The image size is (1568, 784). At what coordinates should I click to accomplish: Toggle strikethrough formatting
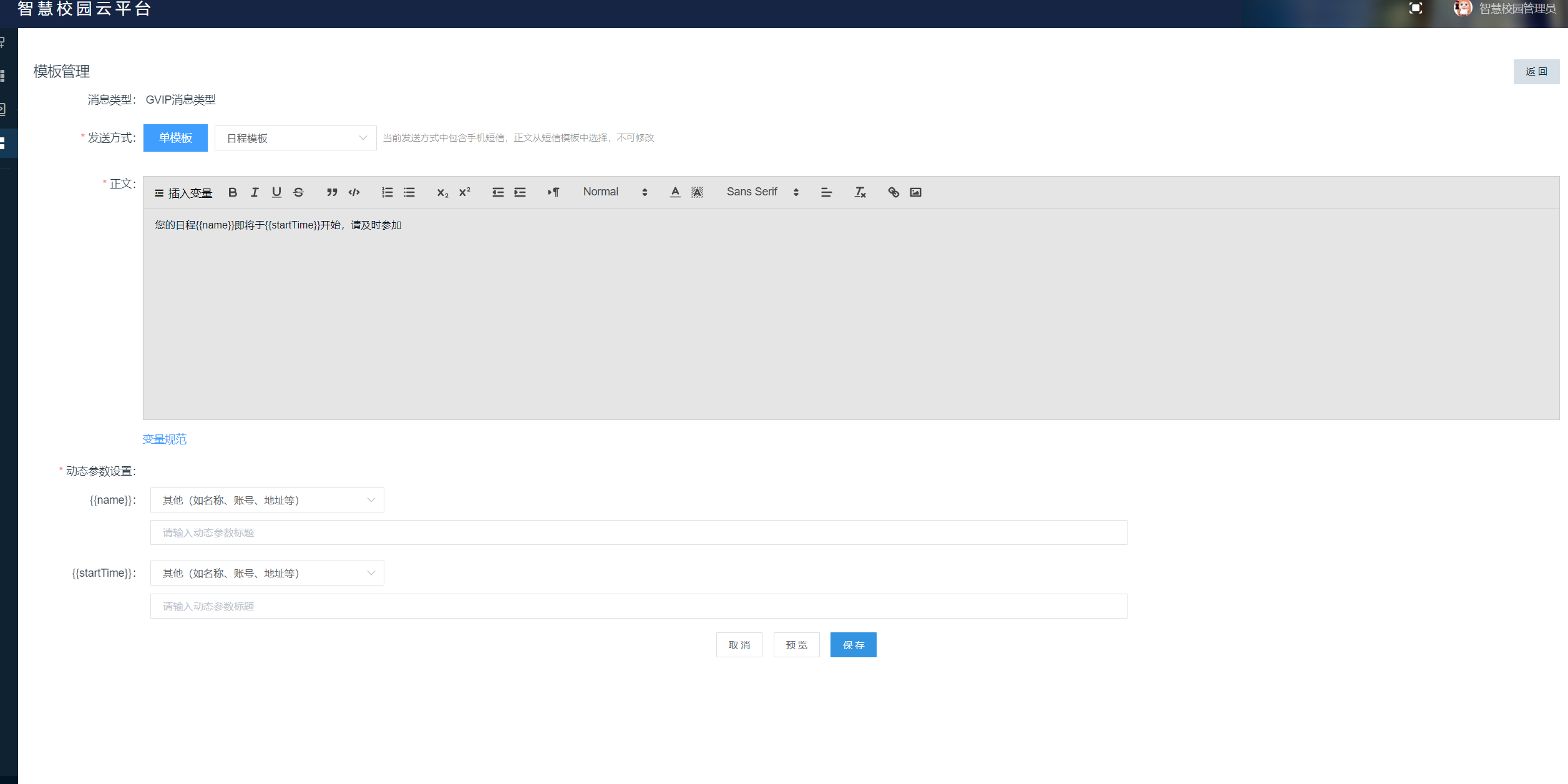pos(299,192)
